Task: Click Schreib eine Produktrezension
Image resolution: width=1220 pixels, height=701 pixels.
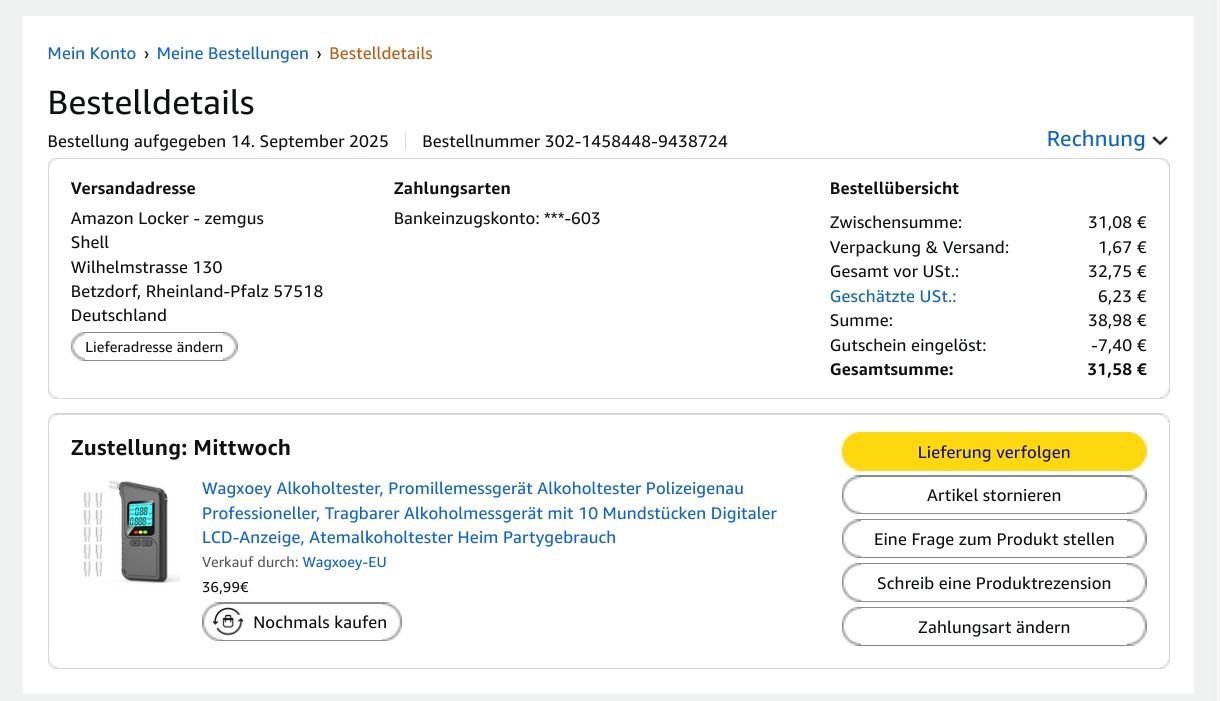Action: point(994,583)
